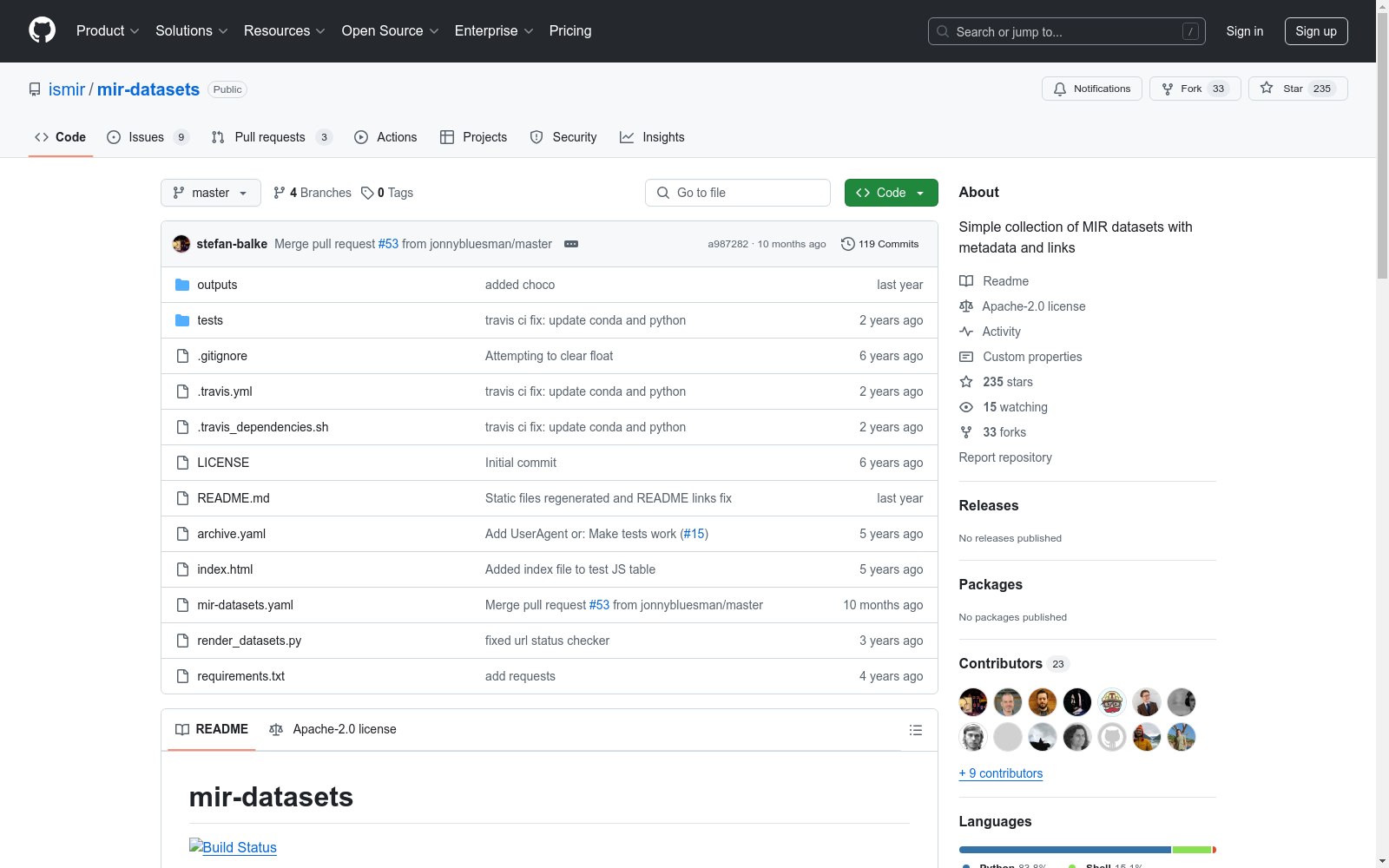
Task: Switch to the Issues tab
Action: pos(148,137)
